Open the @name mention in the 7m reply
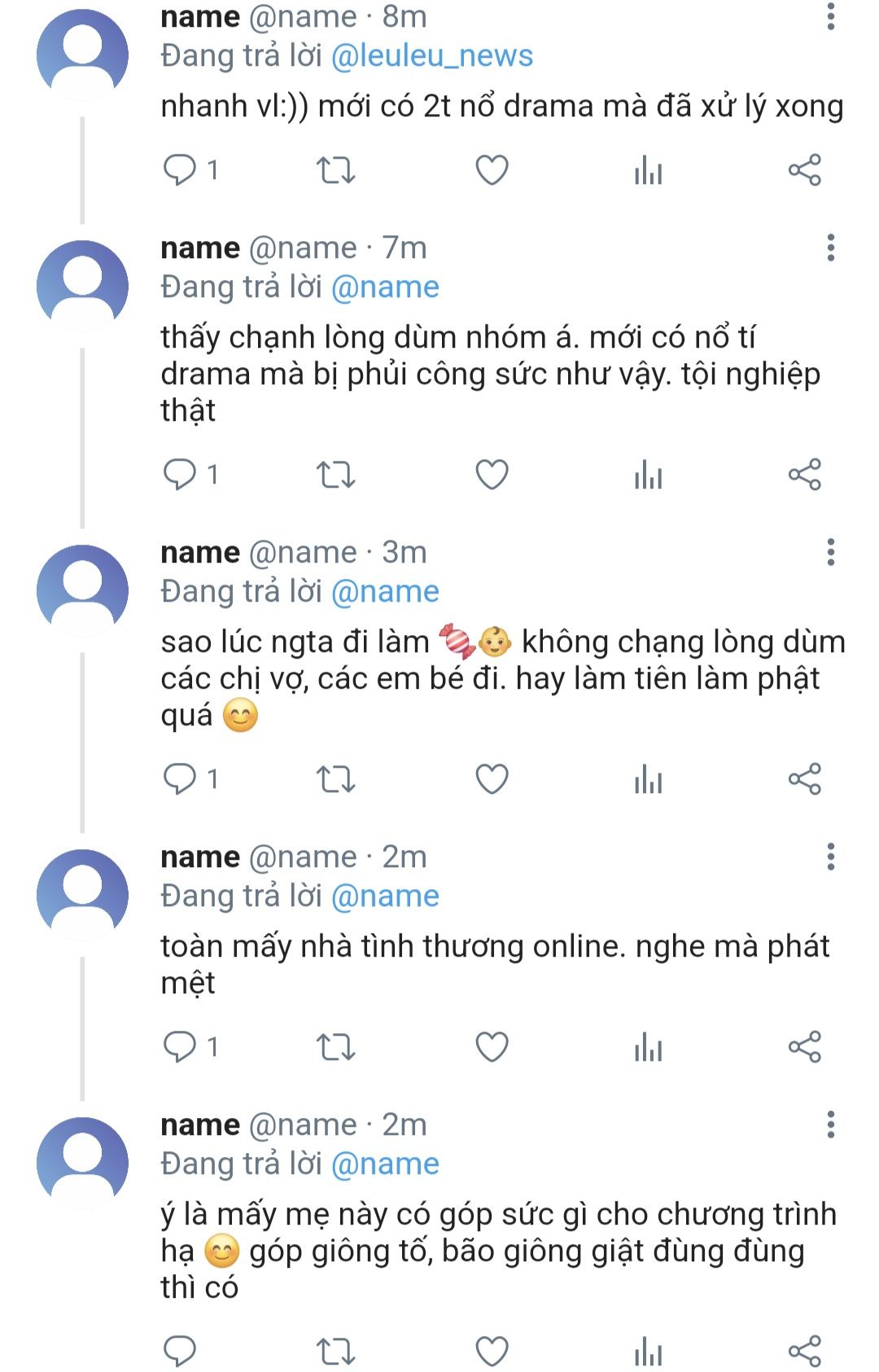879x1372 pixels. 385,287
